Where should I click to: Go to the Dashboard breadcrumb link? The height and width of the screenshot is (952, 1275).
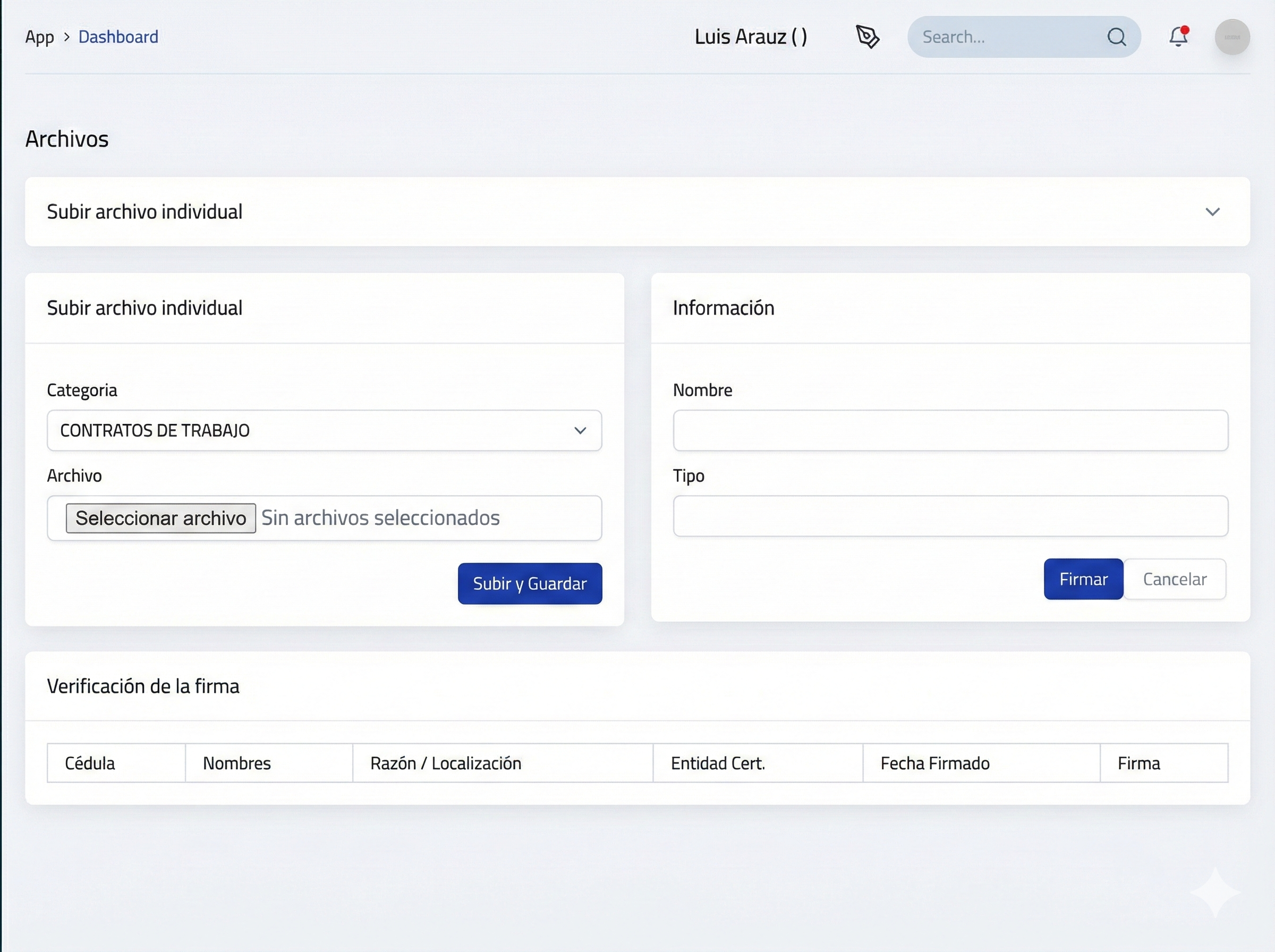118,37
